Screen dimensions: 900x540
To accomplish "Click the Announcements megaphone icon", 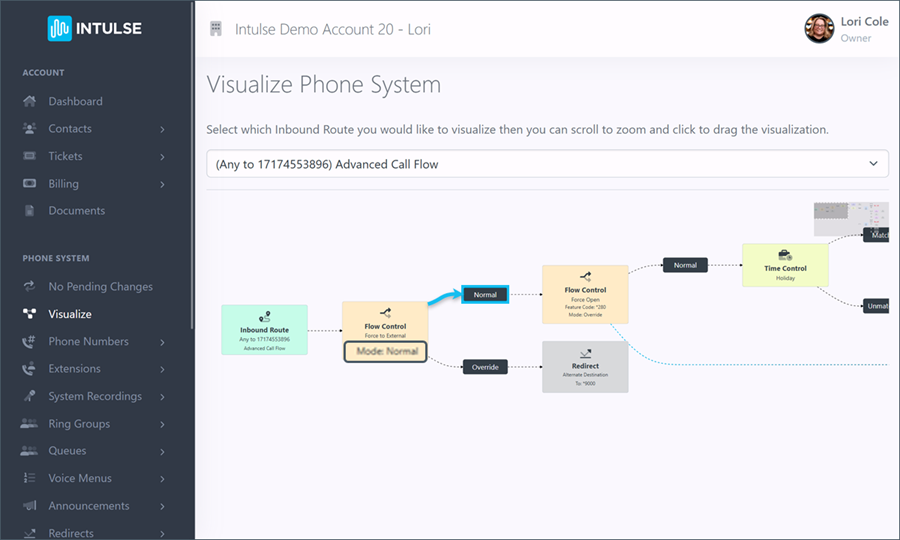I will point(29,506).
